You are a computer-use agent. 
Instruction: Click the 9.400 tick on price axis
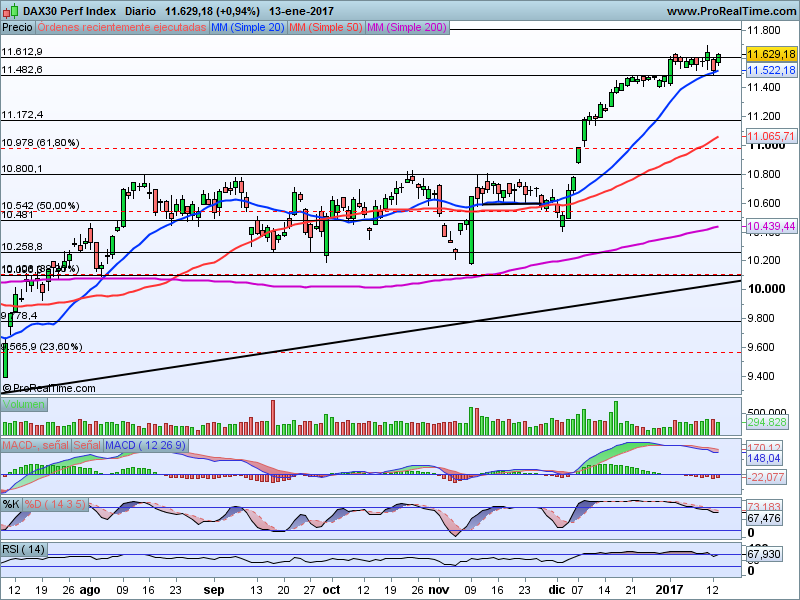763,377
